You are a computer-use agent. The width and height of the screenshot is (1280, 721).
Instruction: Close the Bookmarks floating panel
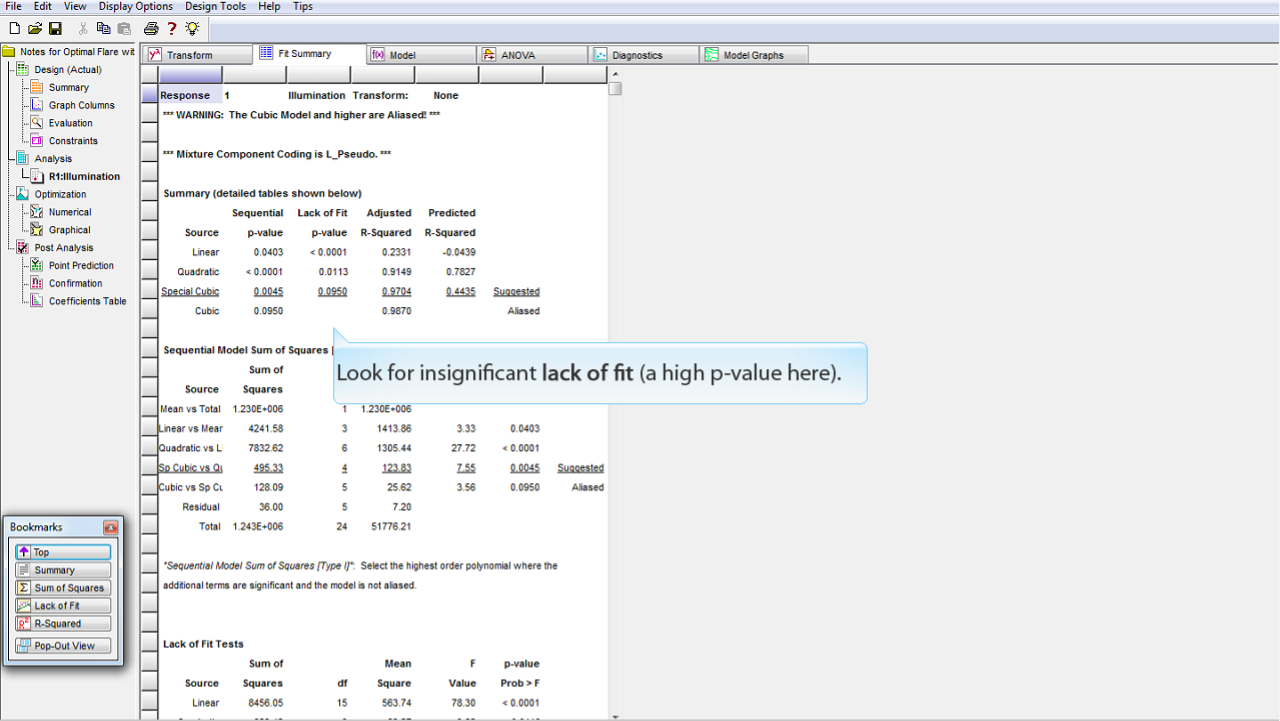tap(110, 527)
